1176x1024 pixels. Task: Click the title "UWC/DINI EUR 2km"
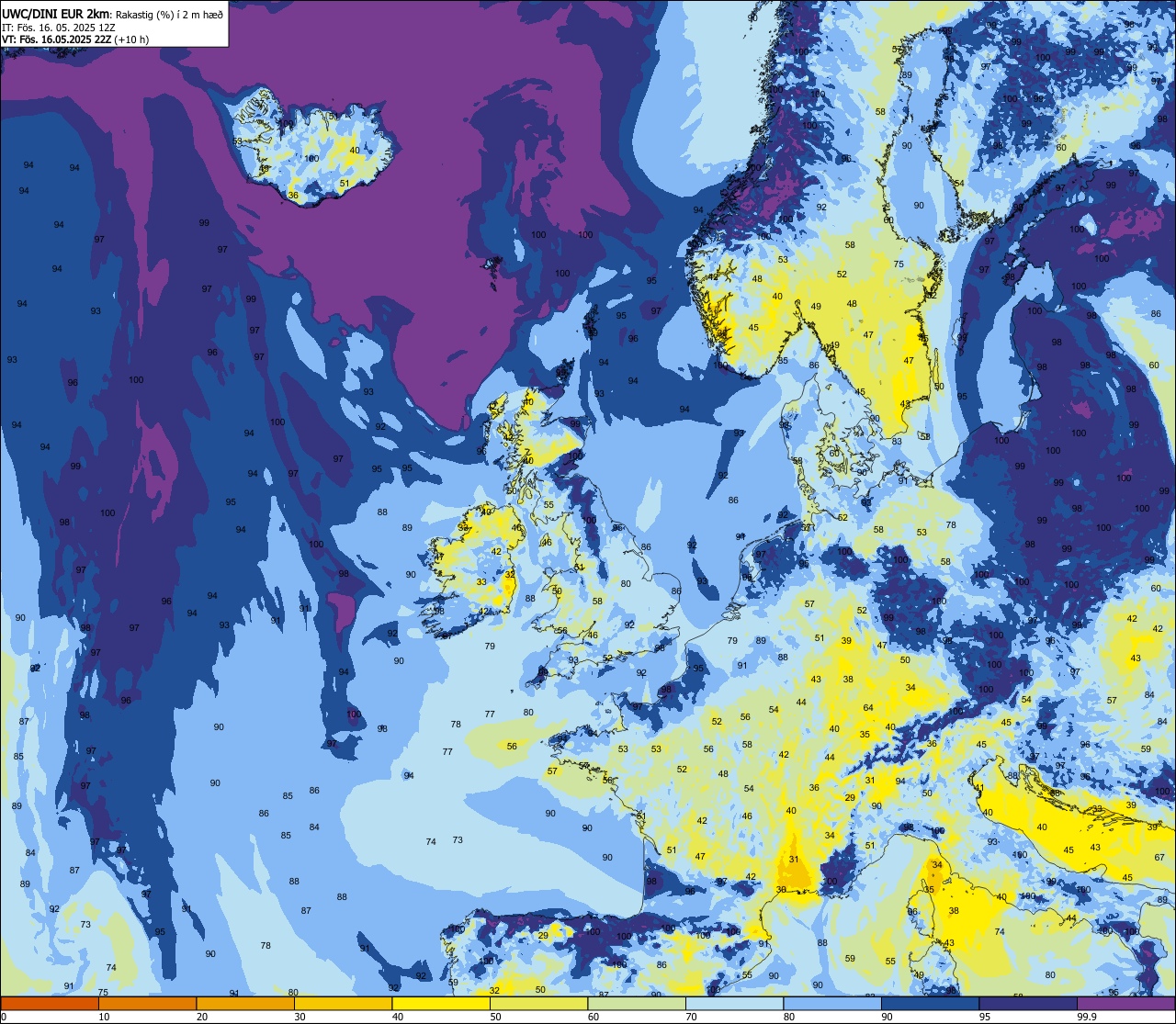coord(56,14)
